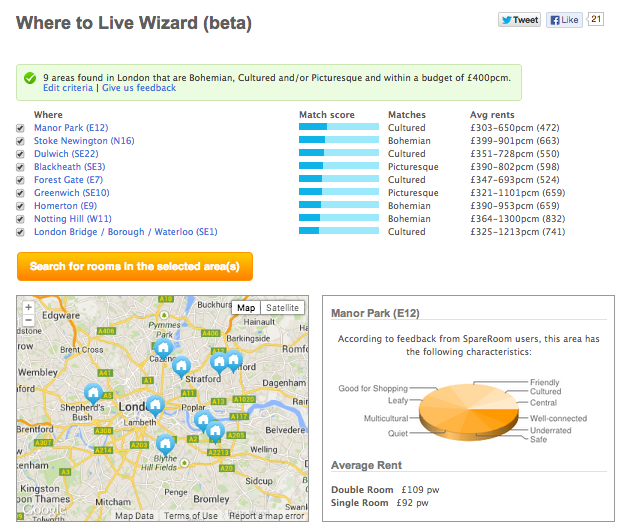Viewport: 631px width, 532px height.
Task: Click the map marker above Blythe Hill Fields
Action: (165, 445)
